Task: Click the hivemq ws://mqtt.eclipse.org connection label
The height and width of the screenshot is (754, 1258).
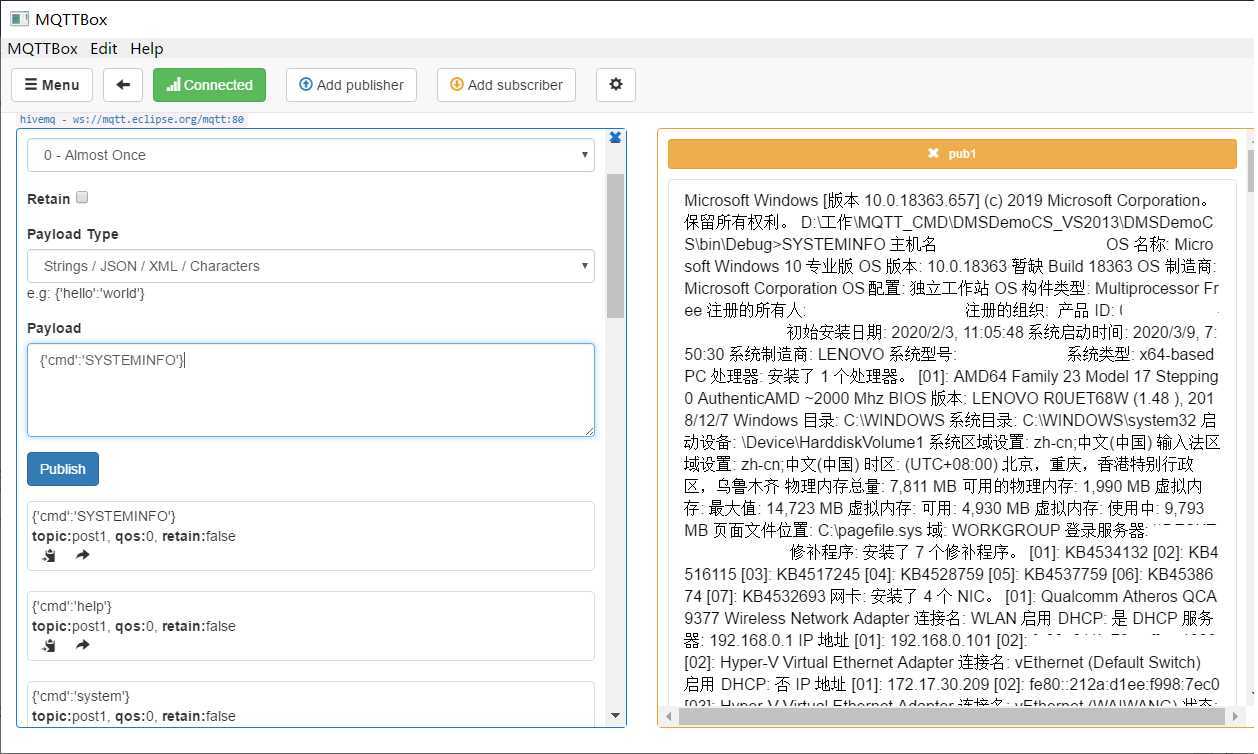Action: click(x=131, y=119)
